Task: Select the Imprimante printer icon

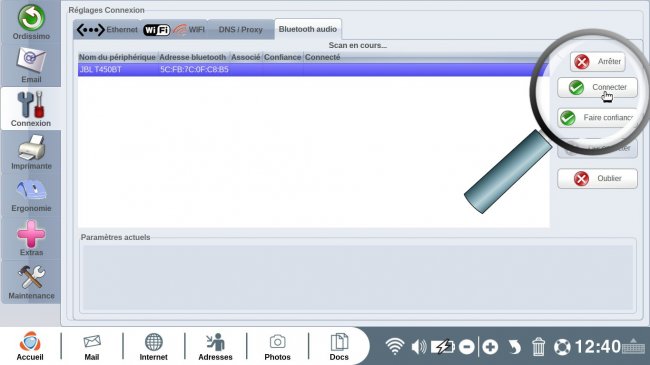Action: point(31,153)
